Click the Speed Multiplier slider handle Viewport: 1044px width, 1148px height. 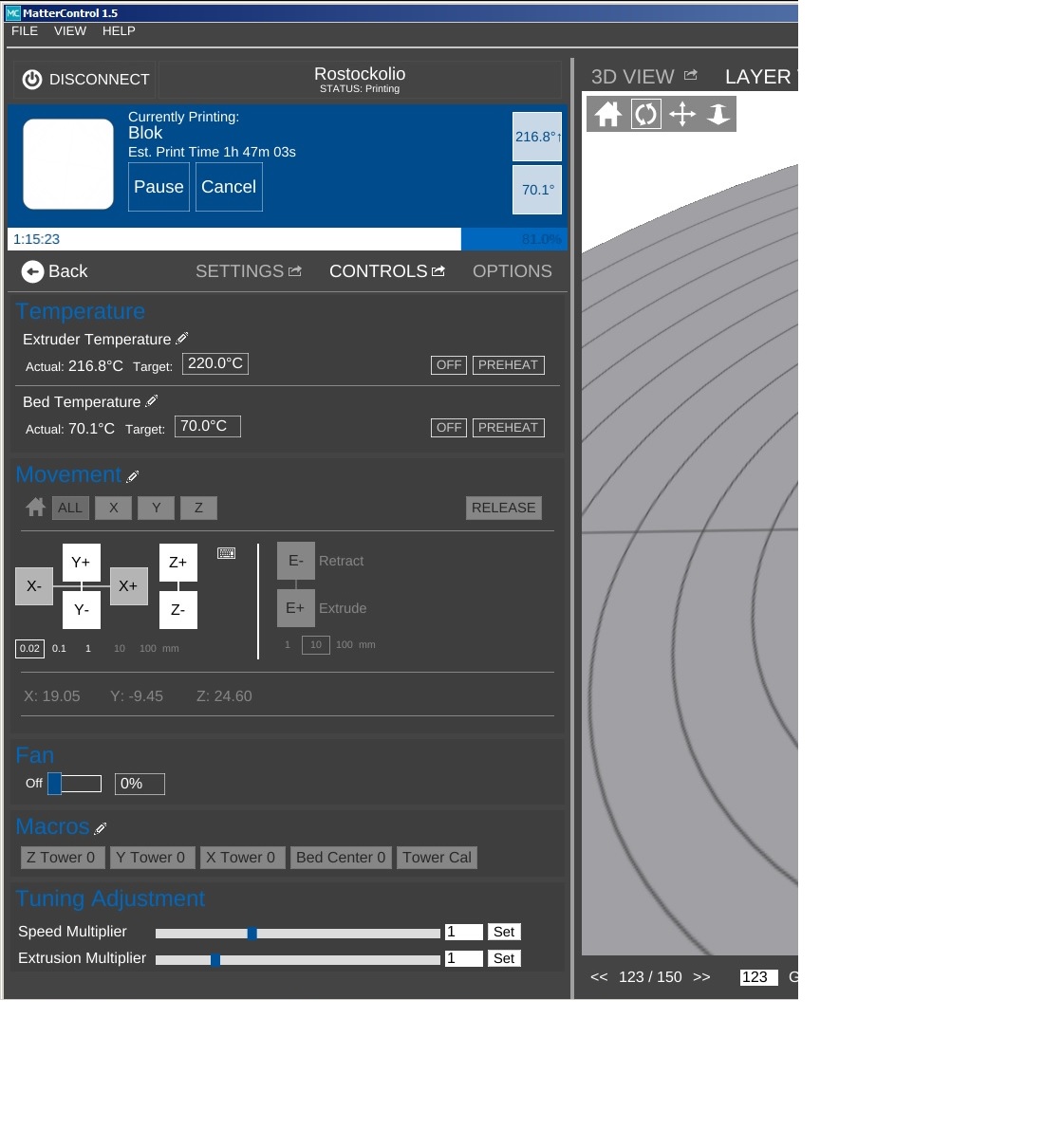(252, 933)
